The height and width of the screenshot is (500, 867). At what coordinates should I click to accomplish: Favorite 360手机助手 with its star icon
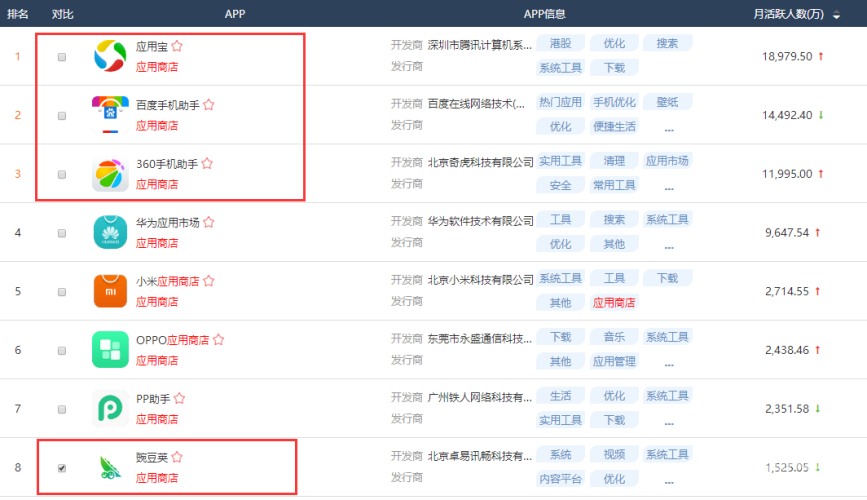pos(207,163)
